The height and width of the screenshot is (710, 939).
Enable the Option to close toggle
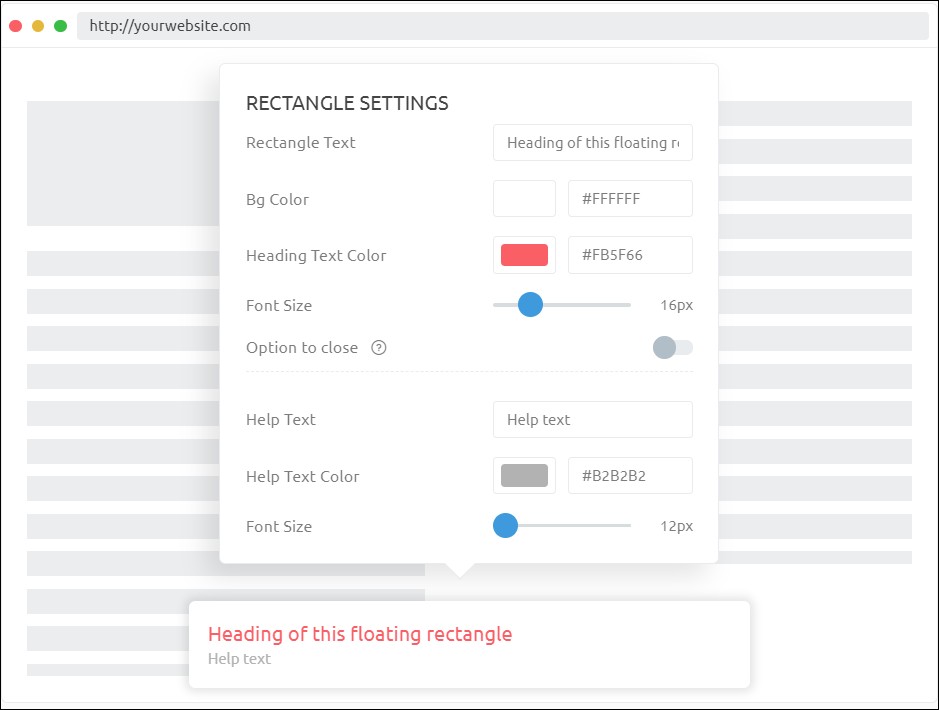[x=672, y=347]
